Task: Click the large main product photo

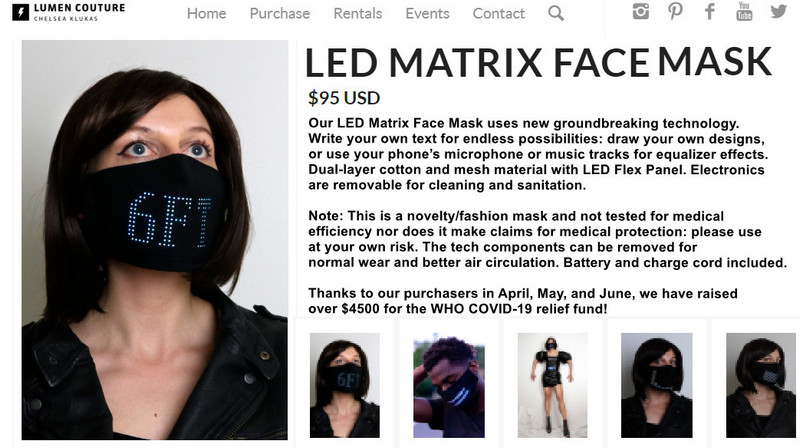Action: coord(155,240)
